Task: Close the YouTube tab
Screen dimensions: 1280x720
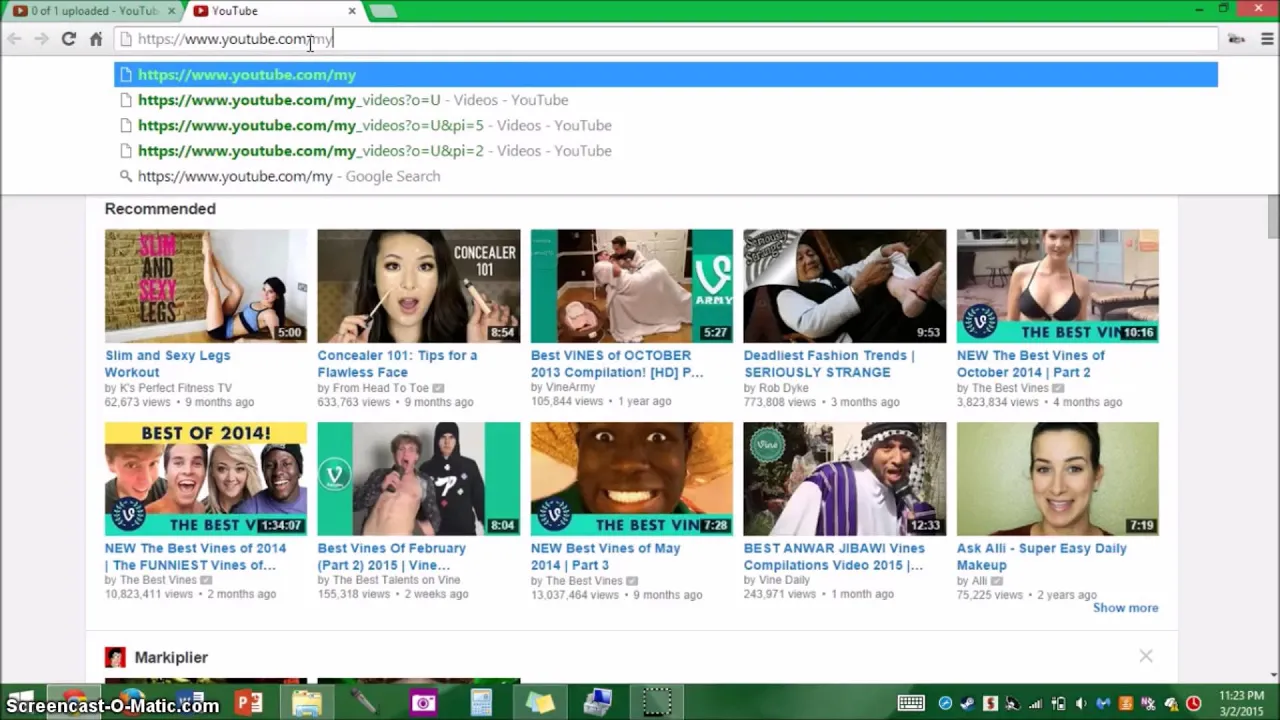Action: coord(352,11)
